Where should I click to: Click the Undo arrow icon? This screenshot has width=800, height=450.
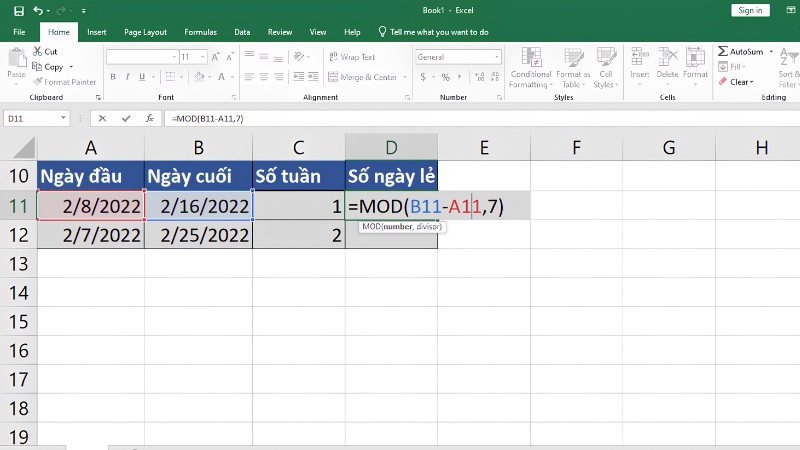coord(38,10)
